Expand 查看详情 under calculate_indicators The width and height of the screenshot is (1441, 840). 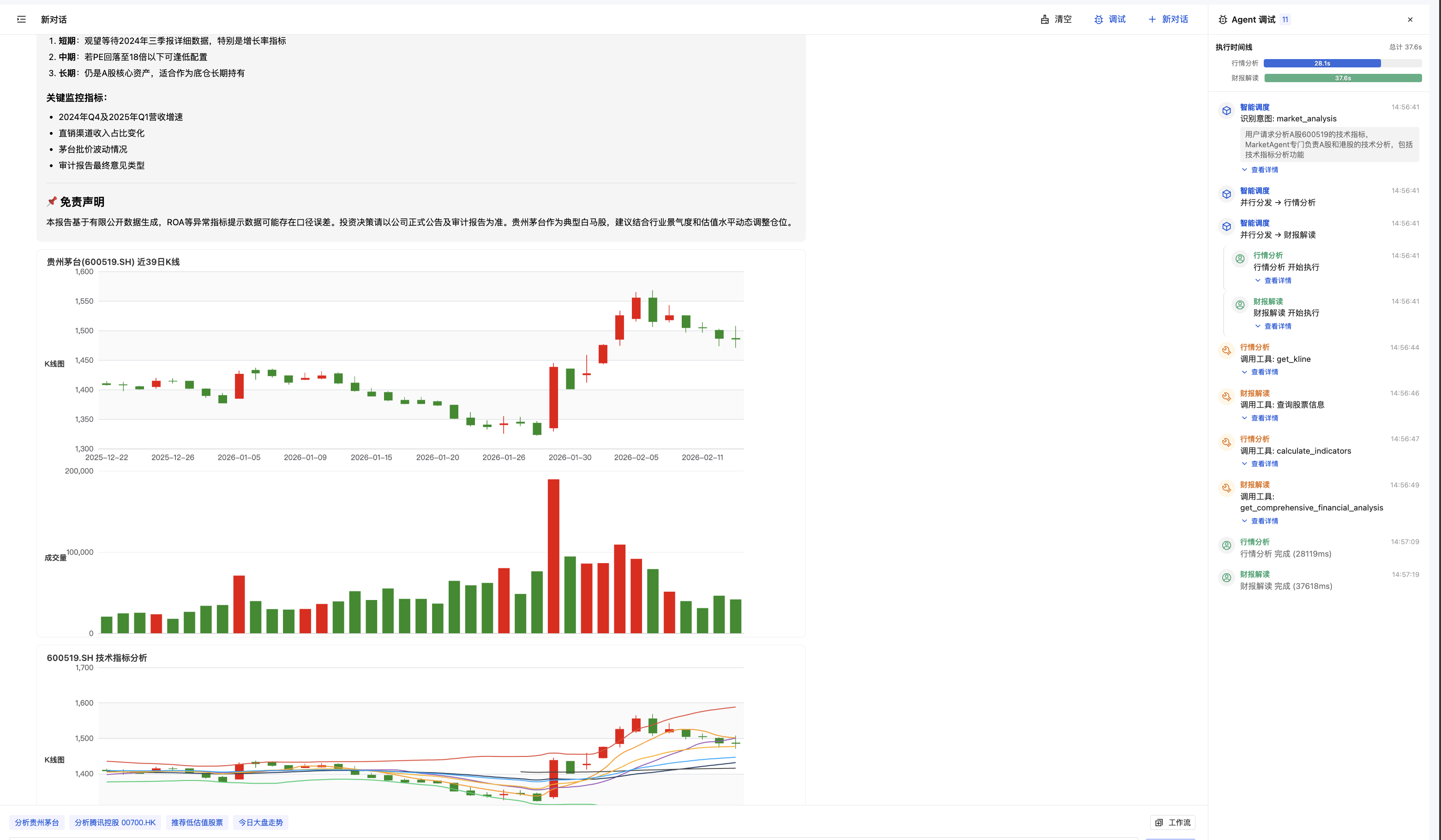pos(1260,464)
